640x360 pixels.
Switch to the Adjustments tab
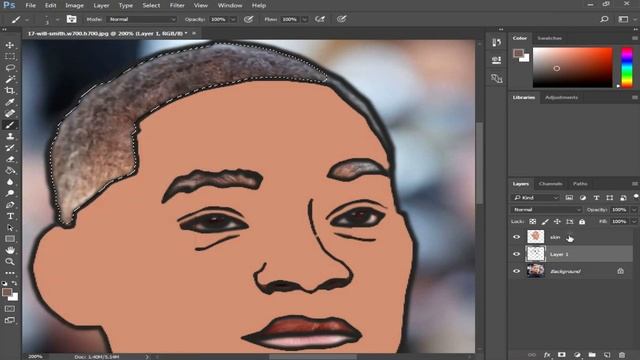[x=561, y=98]
